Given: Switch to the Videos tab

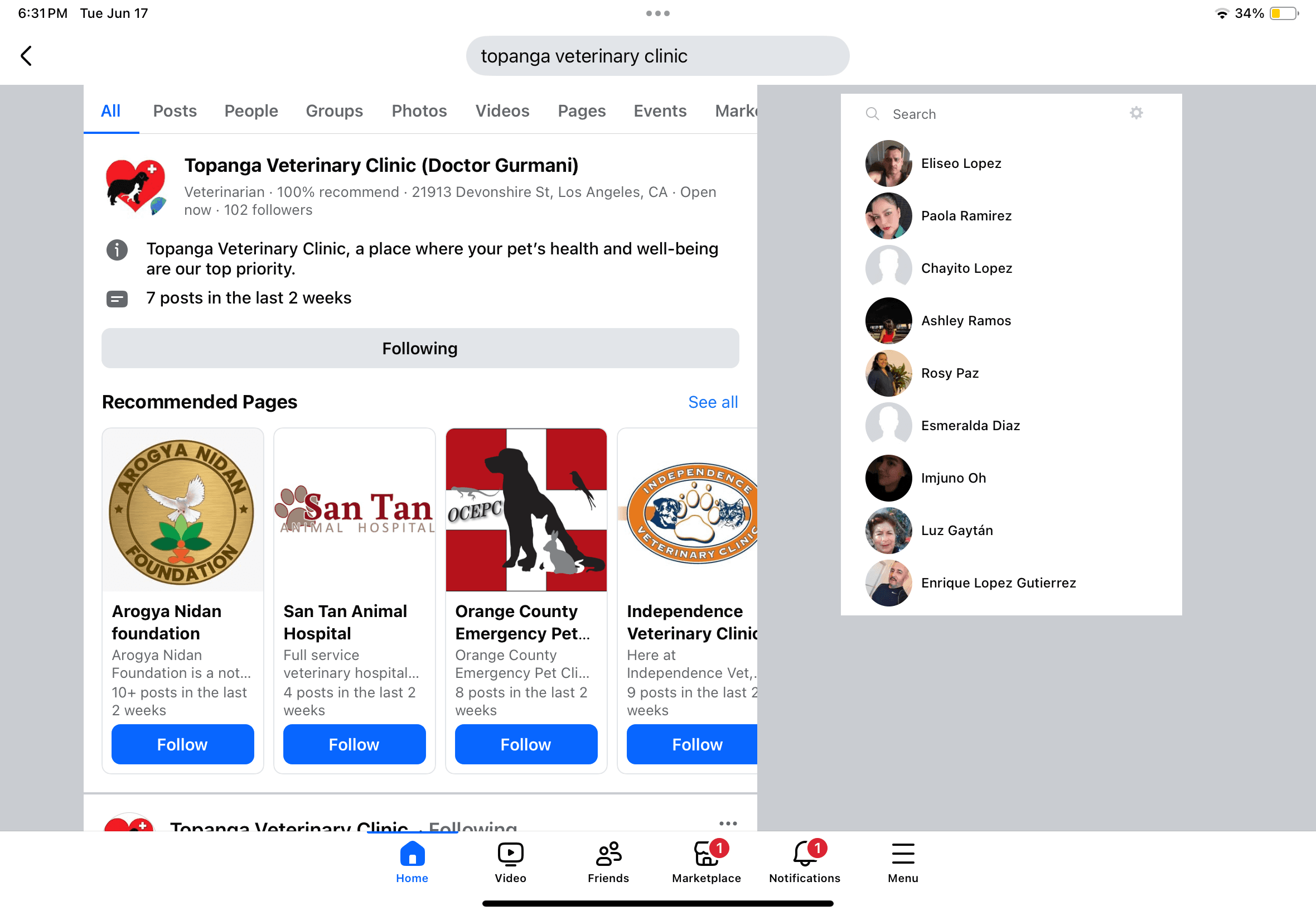Looking at the screenshot, I should pos(502,110).
